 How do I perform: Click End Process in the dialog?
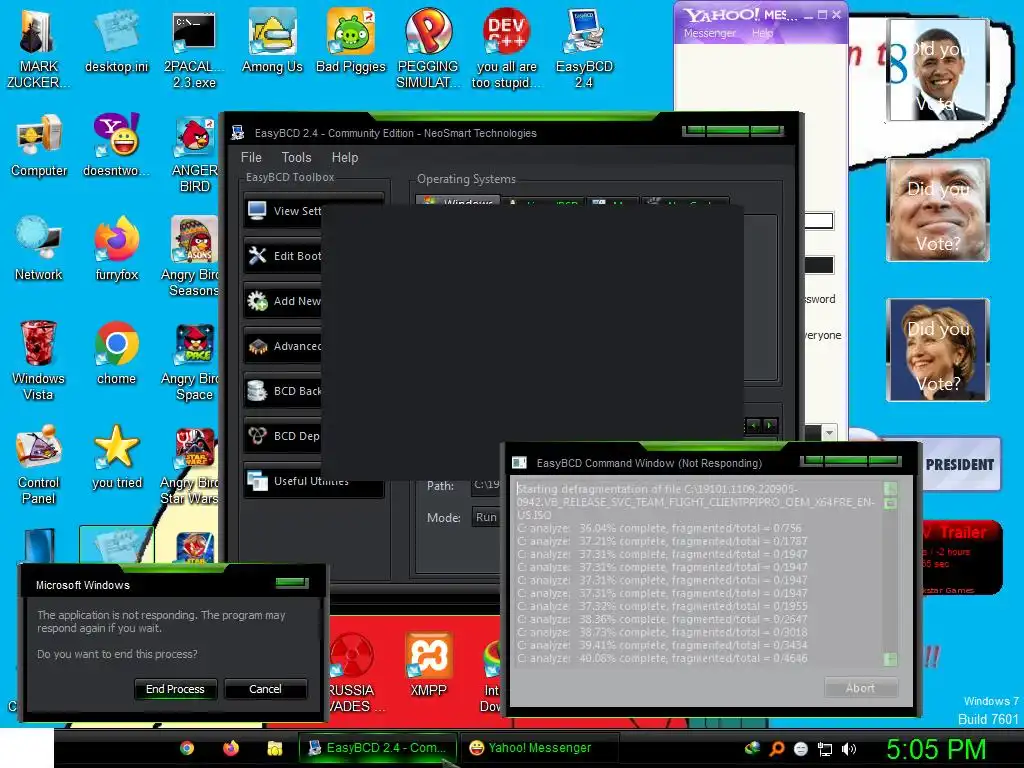175,689
